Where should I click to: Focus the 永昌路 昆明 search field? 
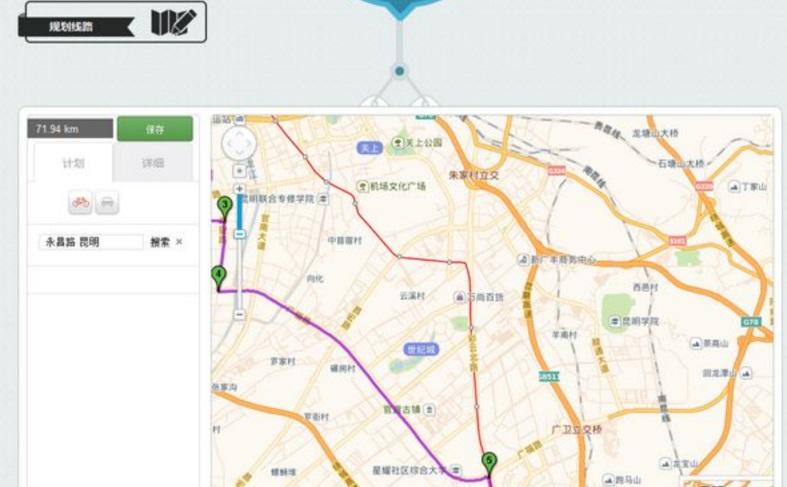[x=91, y=242]
